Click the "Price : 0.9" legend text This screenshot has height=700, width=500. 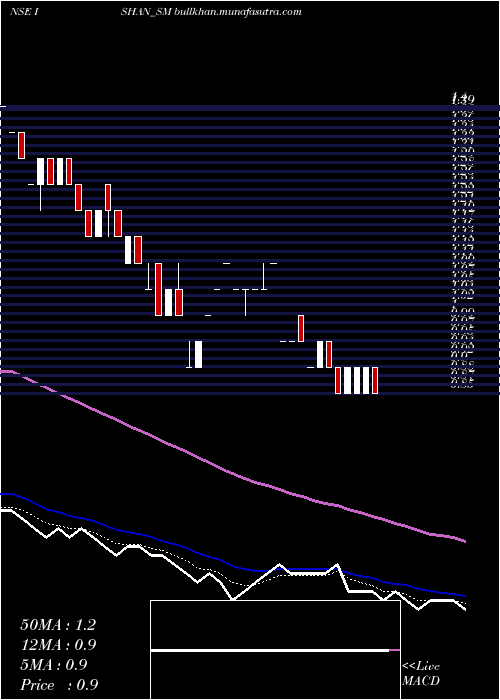[59, 685]
